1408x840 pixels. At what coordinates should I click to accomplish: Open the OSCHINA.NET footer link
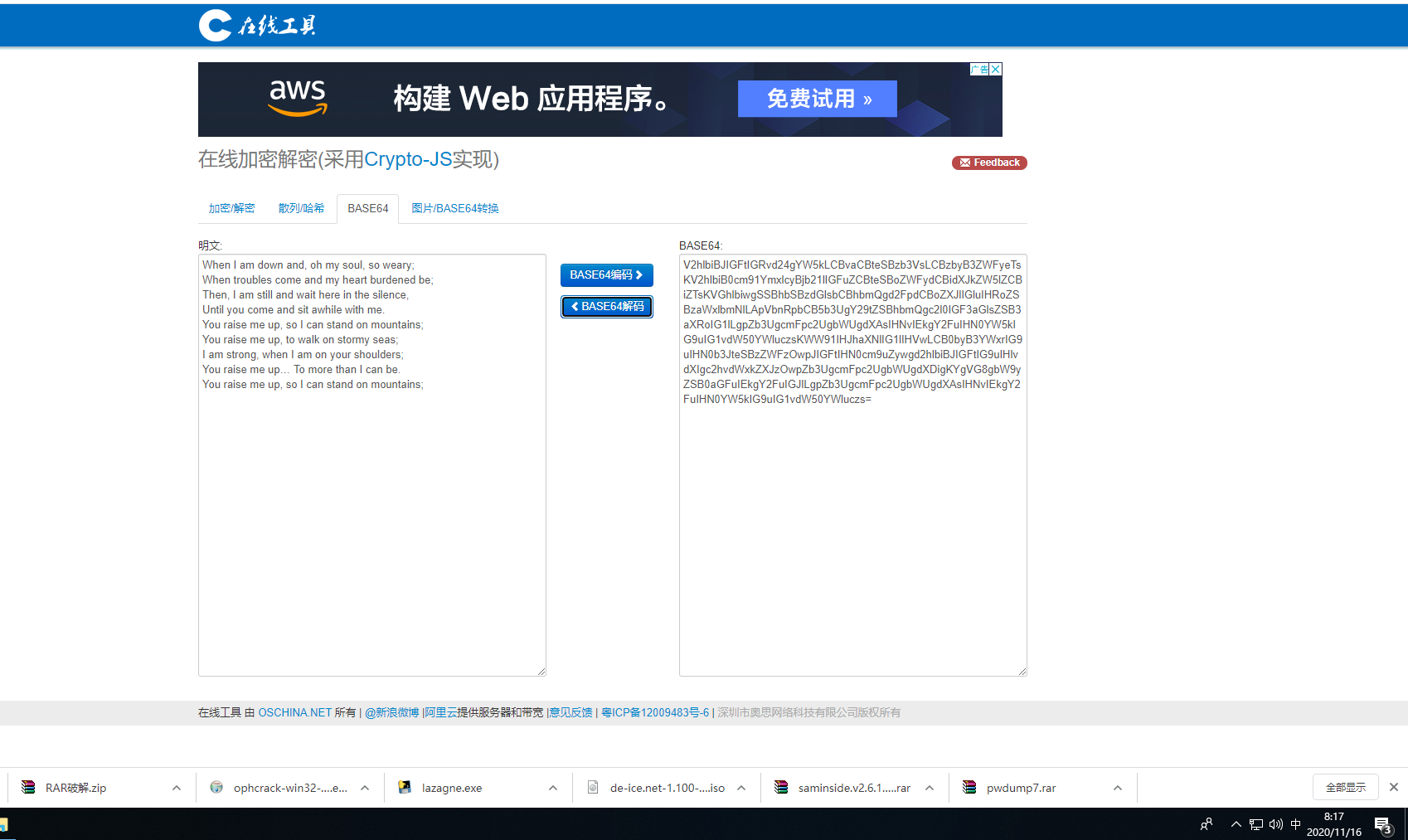(x=295, y=712)
